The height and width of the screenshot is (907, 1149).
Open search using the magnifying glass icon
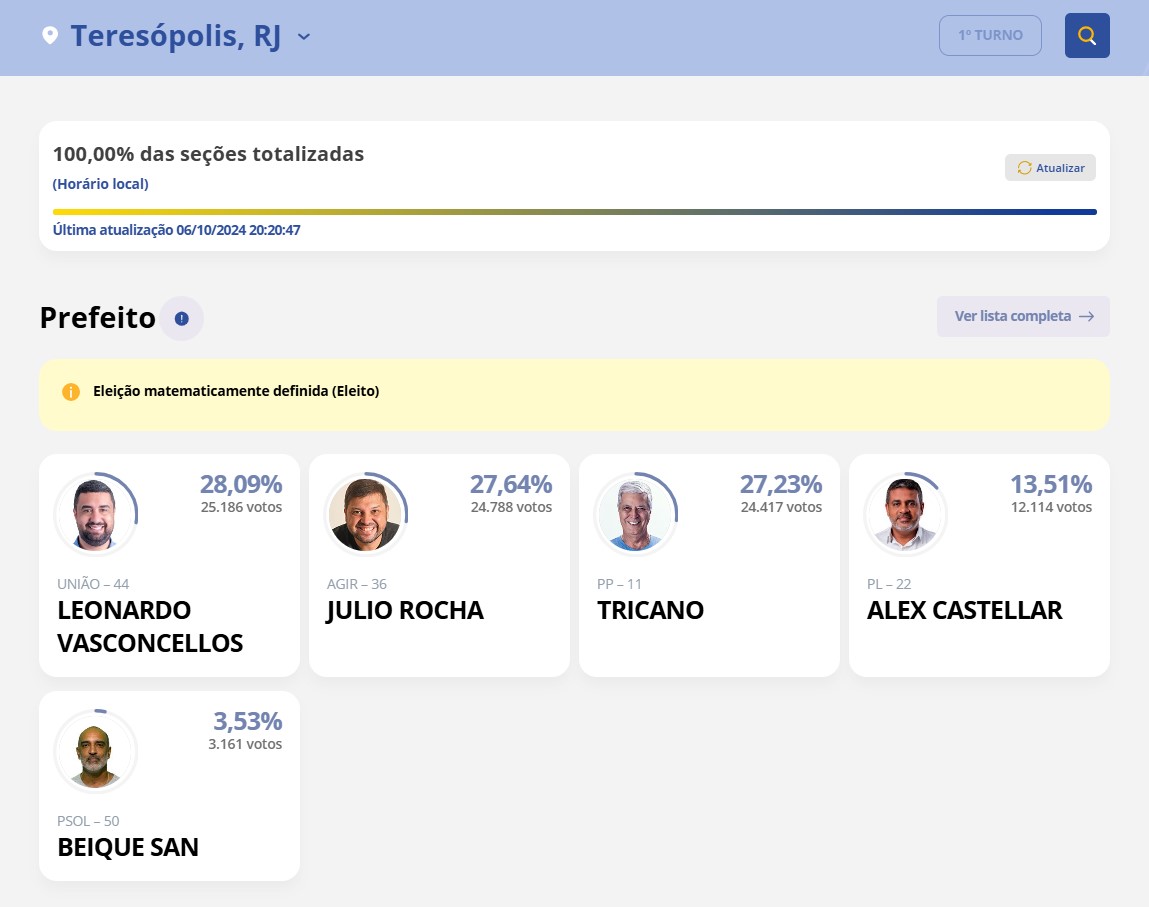click(x=1087, y=35)
